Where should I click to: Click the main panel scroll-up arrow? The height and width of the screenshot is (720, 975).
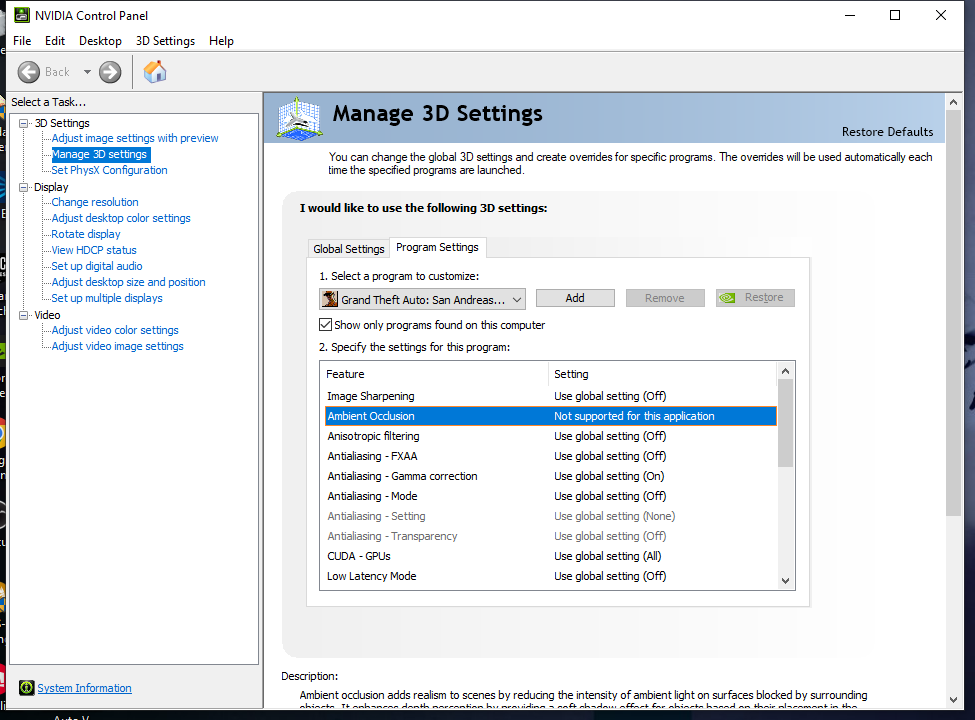[x=953, y=101]
